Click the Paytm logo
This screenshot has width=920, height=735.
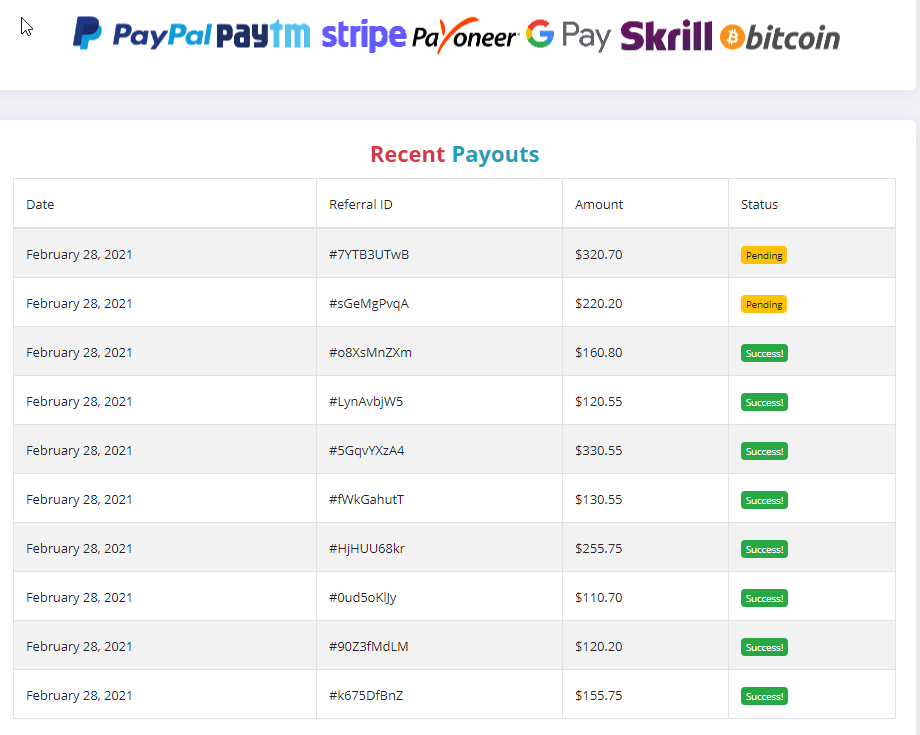point(263,35)
